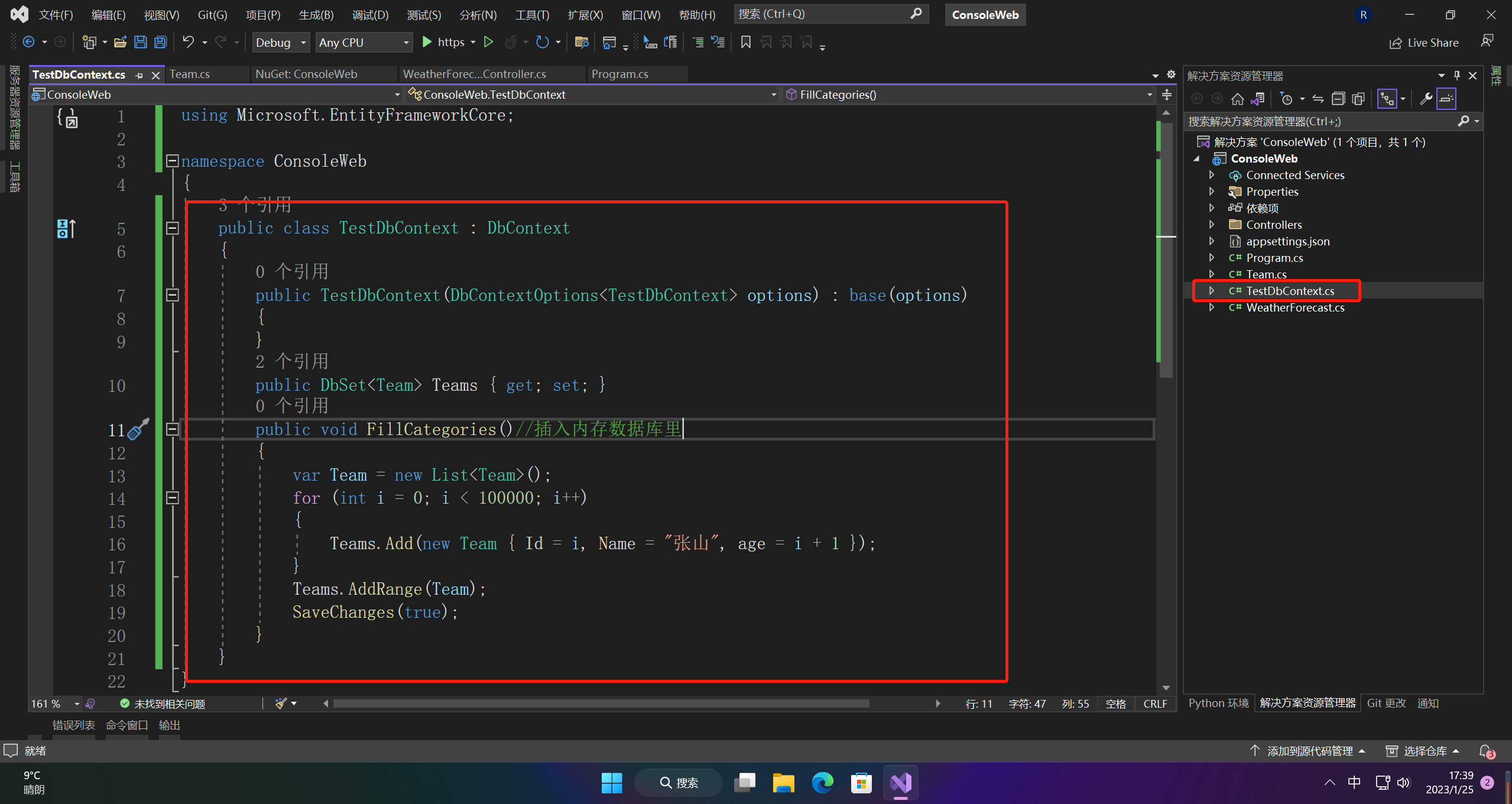Click the bookmark toggle icon in toolbar

pyautogui.click(x=745, y=42)
